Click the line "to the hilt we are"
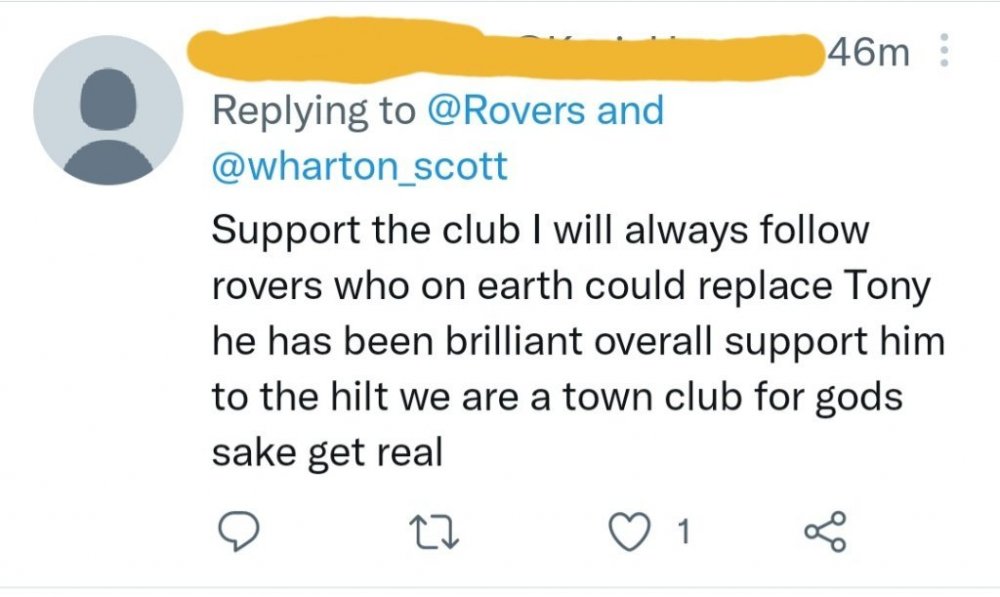Image resolution: width=1000 pixels, height=597 pixels. (x=558, y=397)
